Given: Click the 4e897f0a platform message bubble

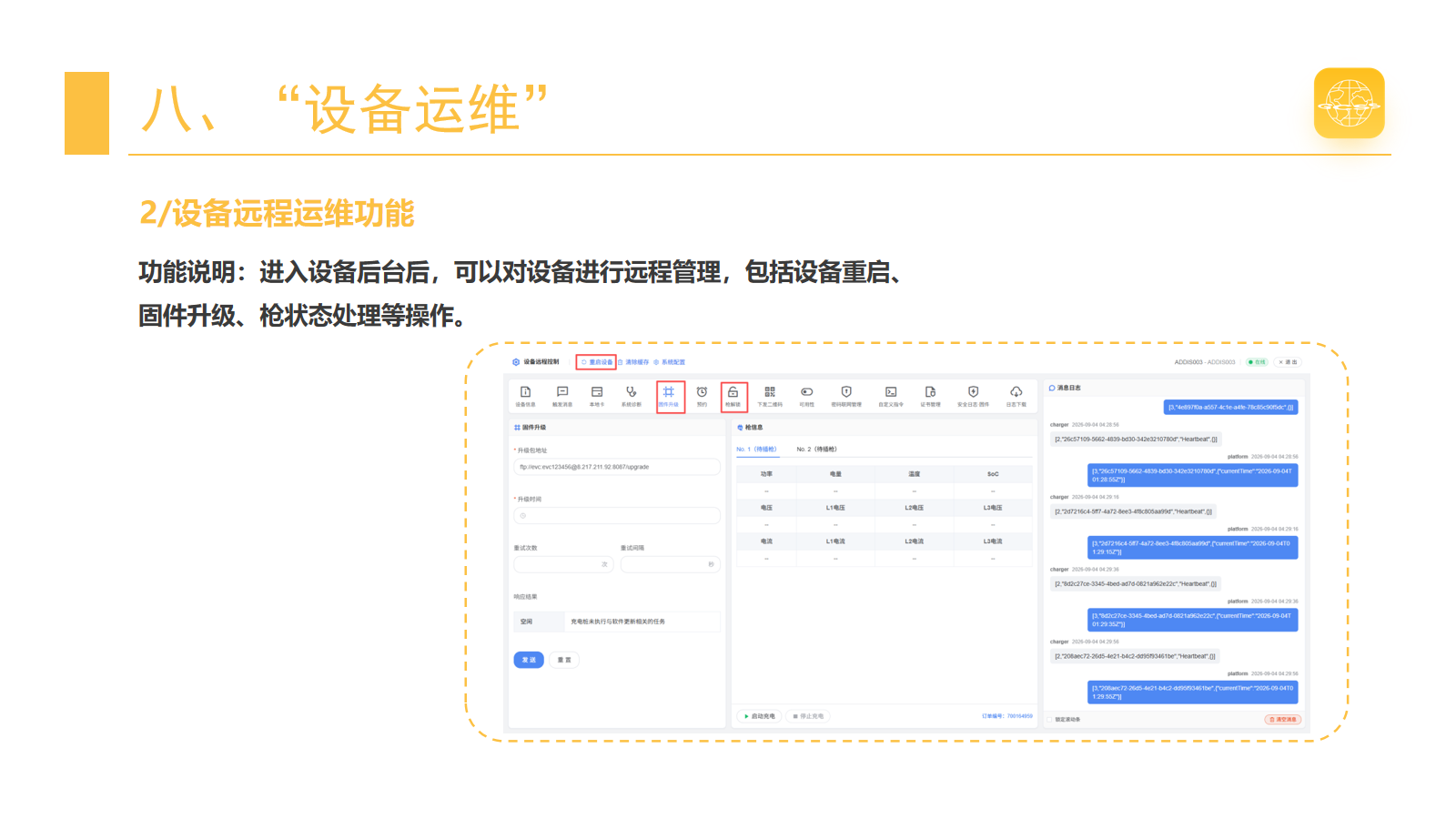Looking at the screenshot, I should click(1231, 408).
